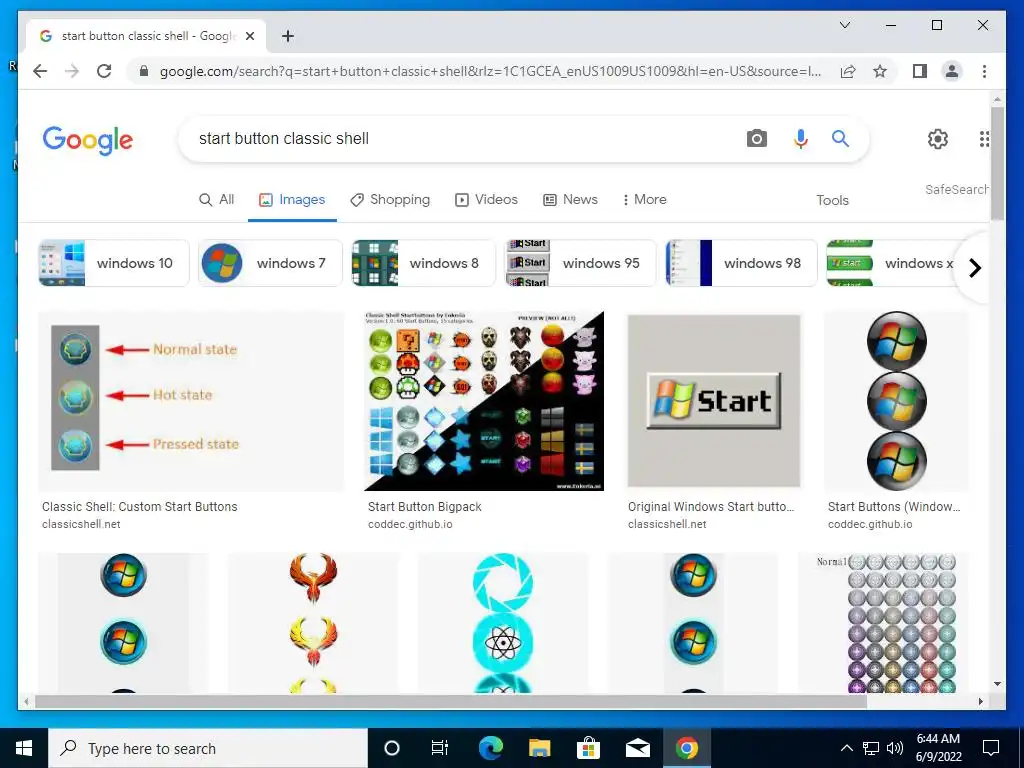Click the vertical page scrollbar
The width and height of the screenshot is (1024, 768).
(997, 163)
